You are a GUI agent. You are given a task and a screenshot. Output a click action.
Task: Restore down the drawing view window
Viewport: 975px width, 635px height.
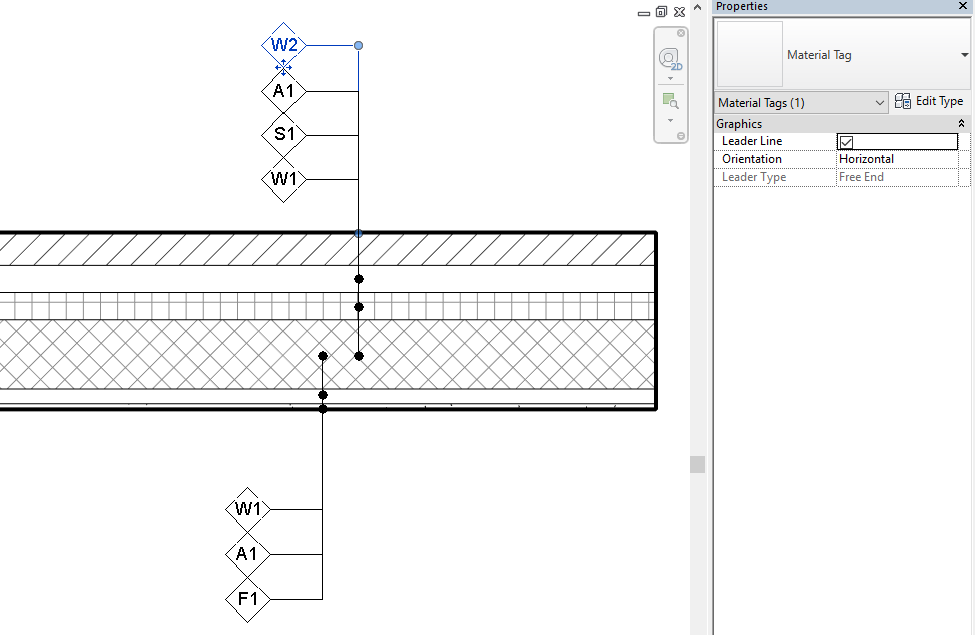click(x=662, y=12)
